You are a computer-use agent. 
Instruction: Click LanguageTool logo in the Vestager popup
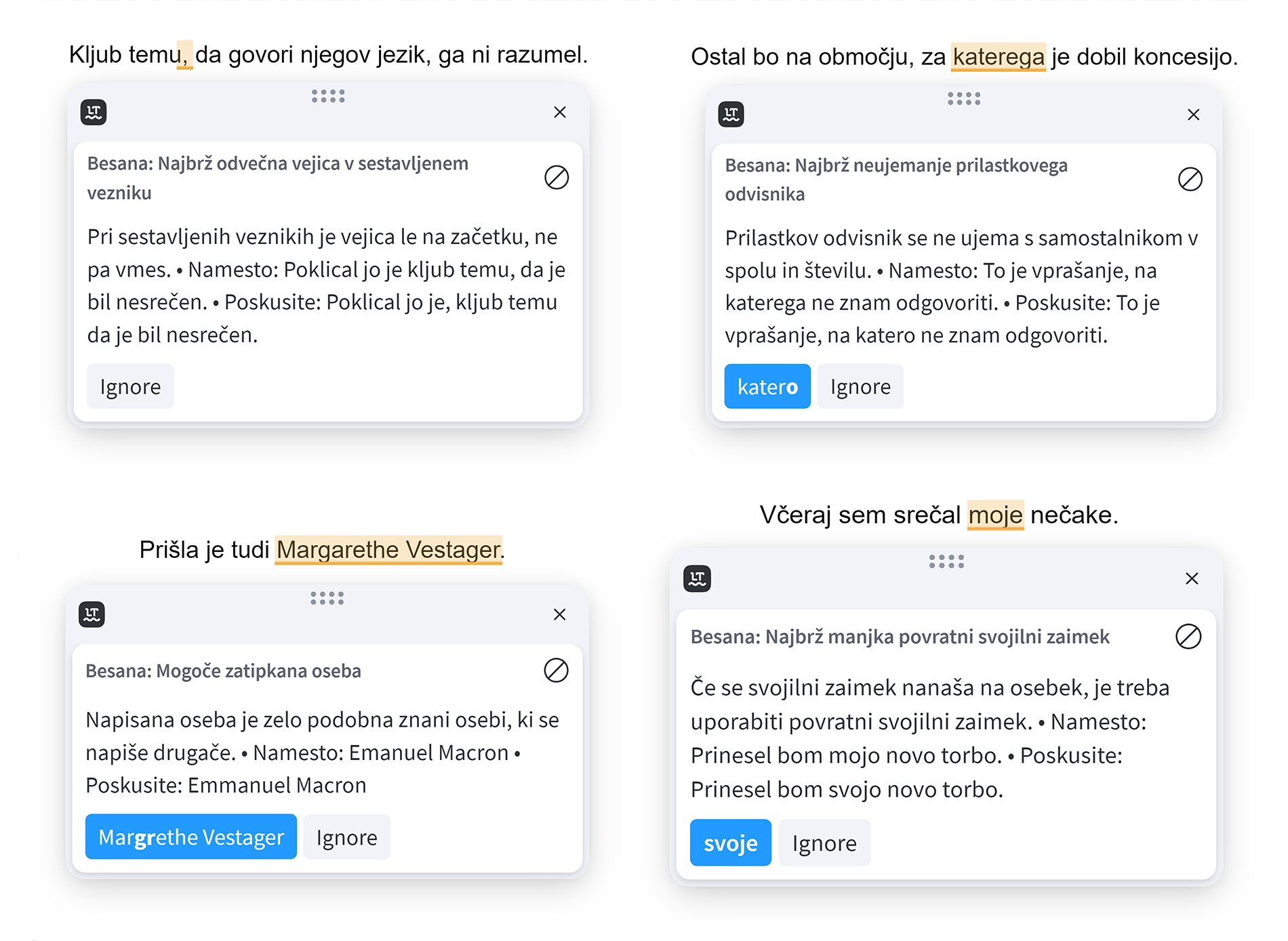coord(92,614)
